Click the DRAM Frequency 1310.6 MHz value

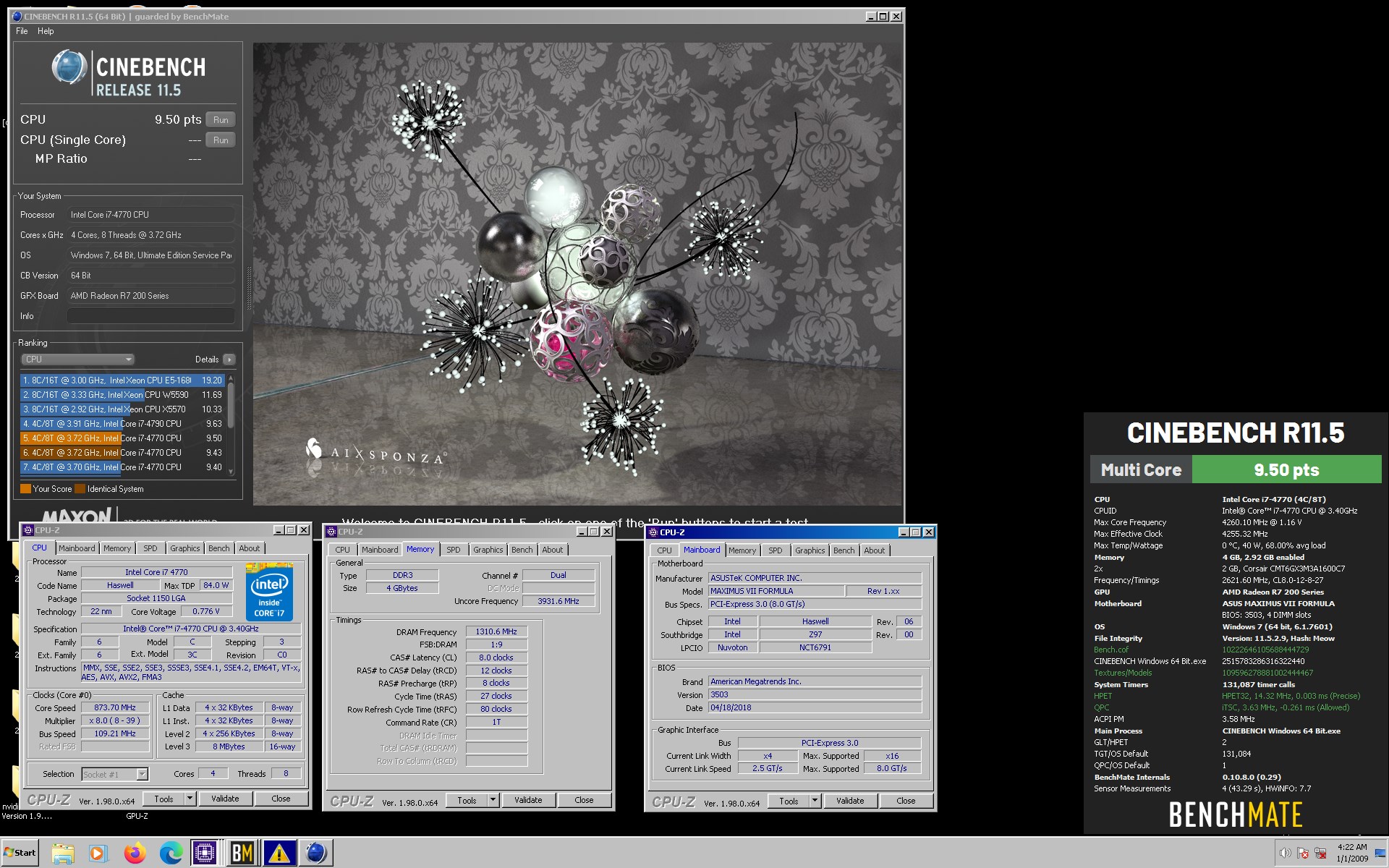pyautogui.click(x=496, y=631)
